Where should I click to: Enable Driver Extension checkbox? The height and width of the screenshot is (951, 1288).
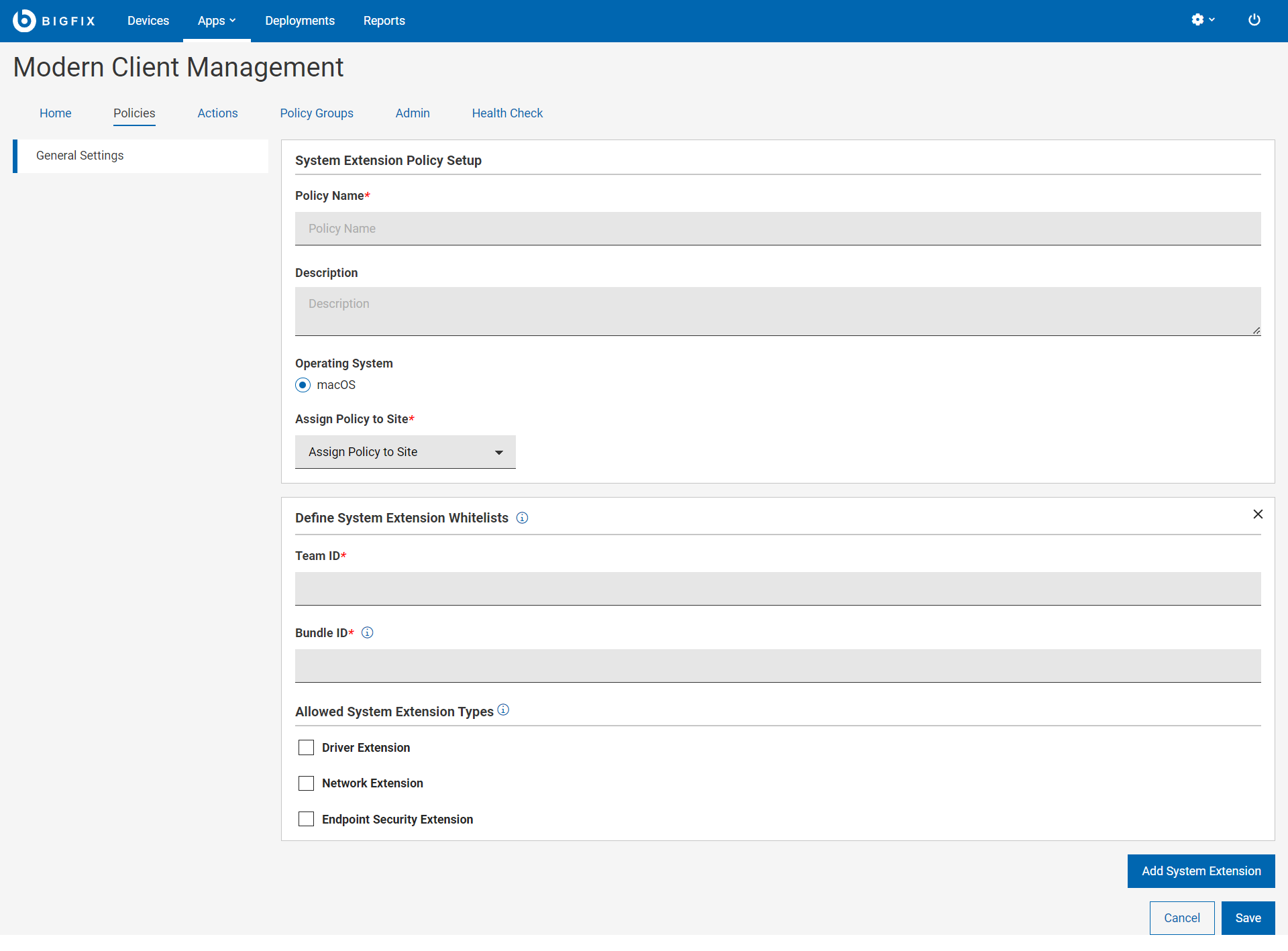(306, 747)
